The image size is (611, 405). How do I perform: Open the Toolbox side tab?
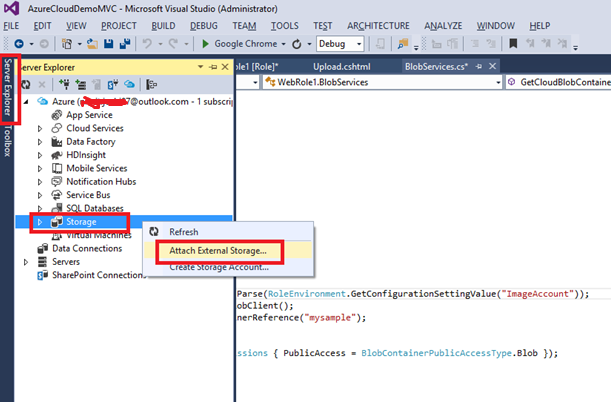point(7,141)
